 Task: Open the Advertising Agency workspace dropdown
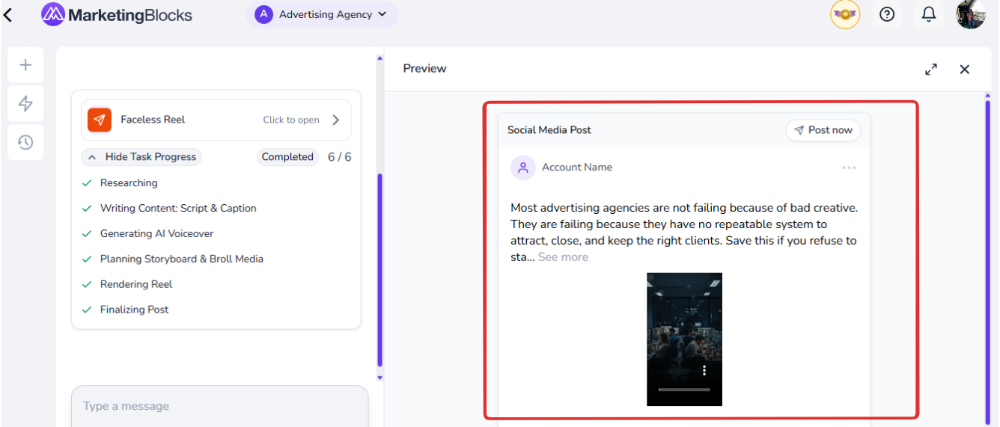(323, 15)
